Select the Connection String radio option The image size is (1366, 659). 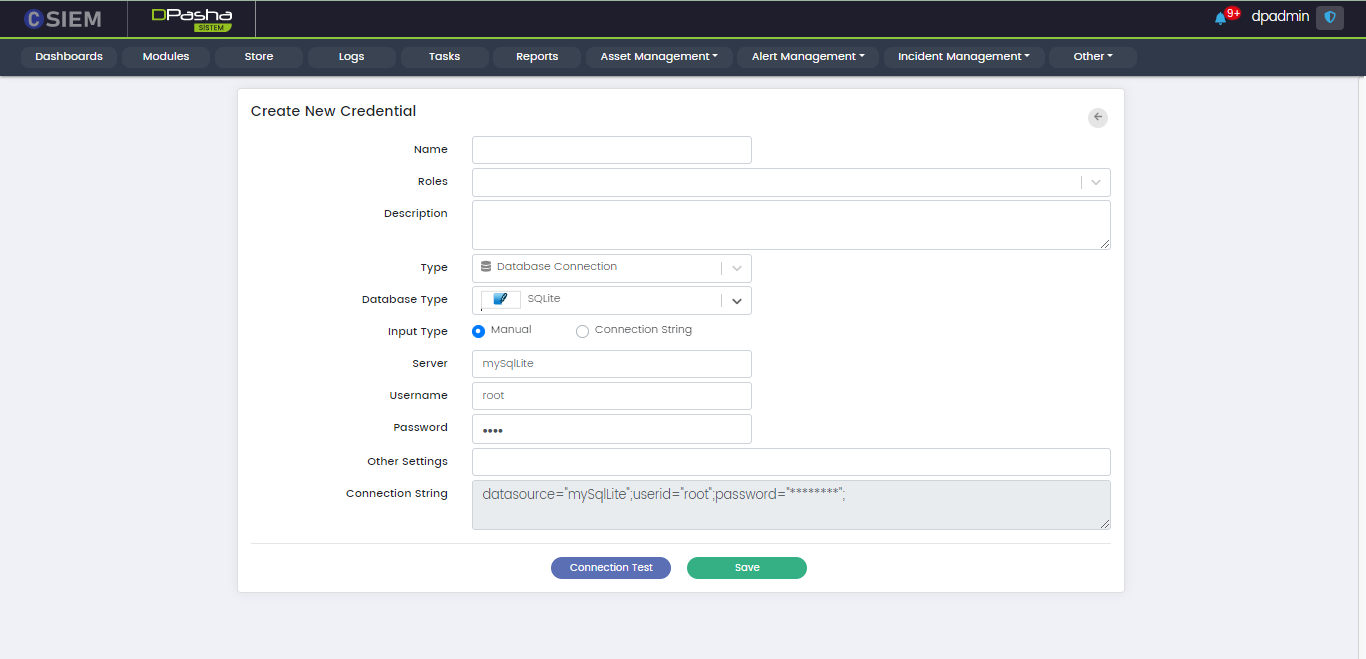(582, 331)
